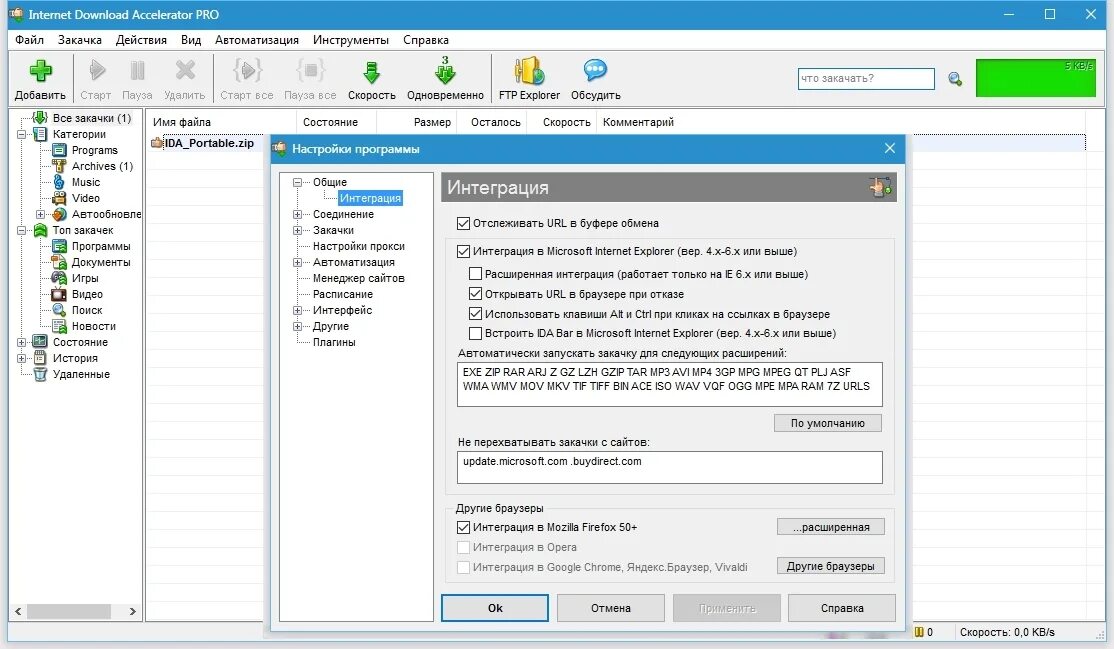Collapse the Категории tree node
This screenshot has height=649, width=1114.
point(21,134)
